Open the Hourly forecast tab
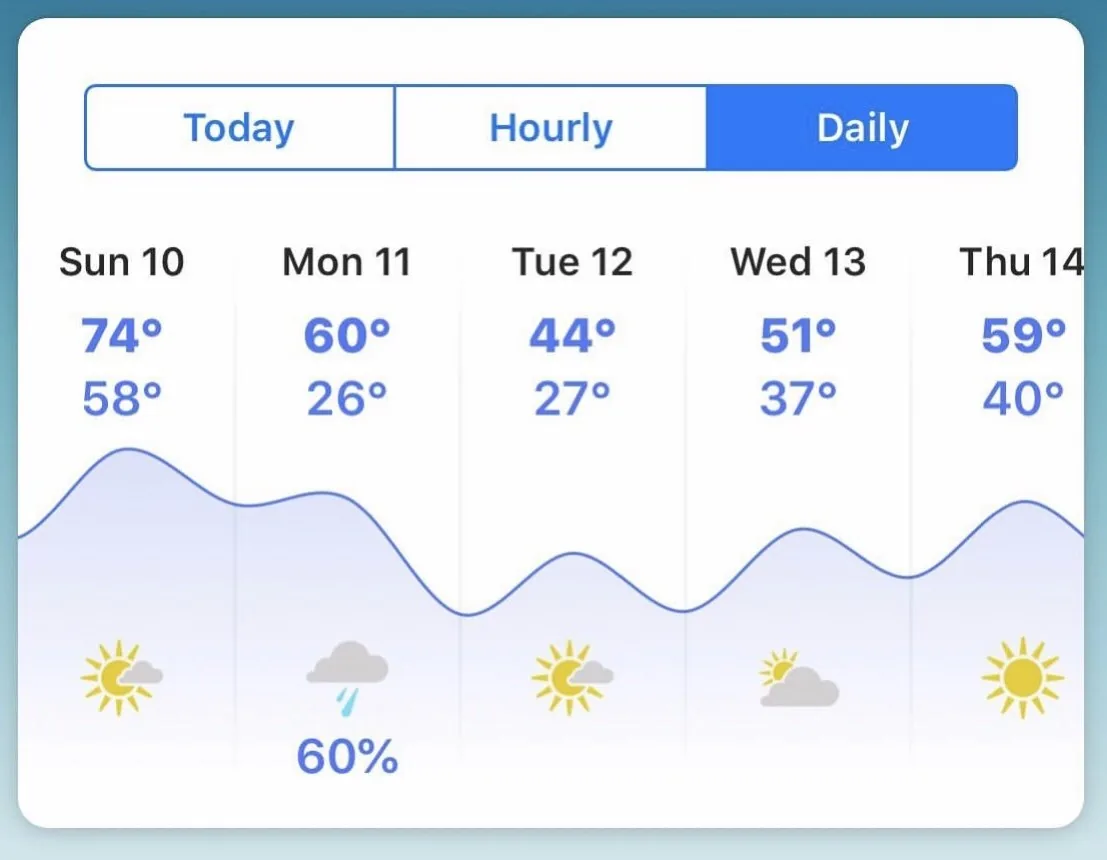 coord(551,128)
